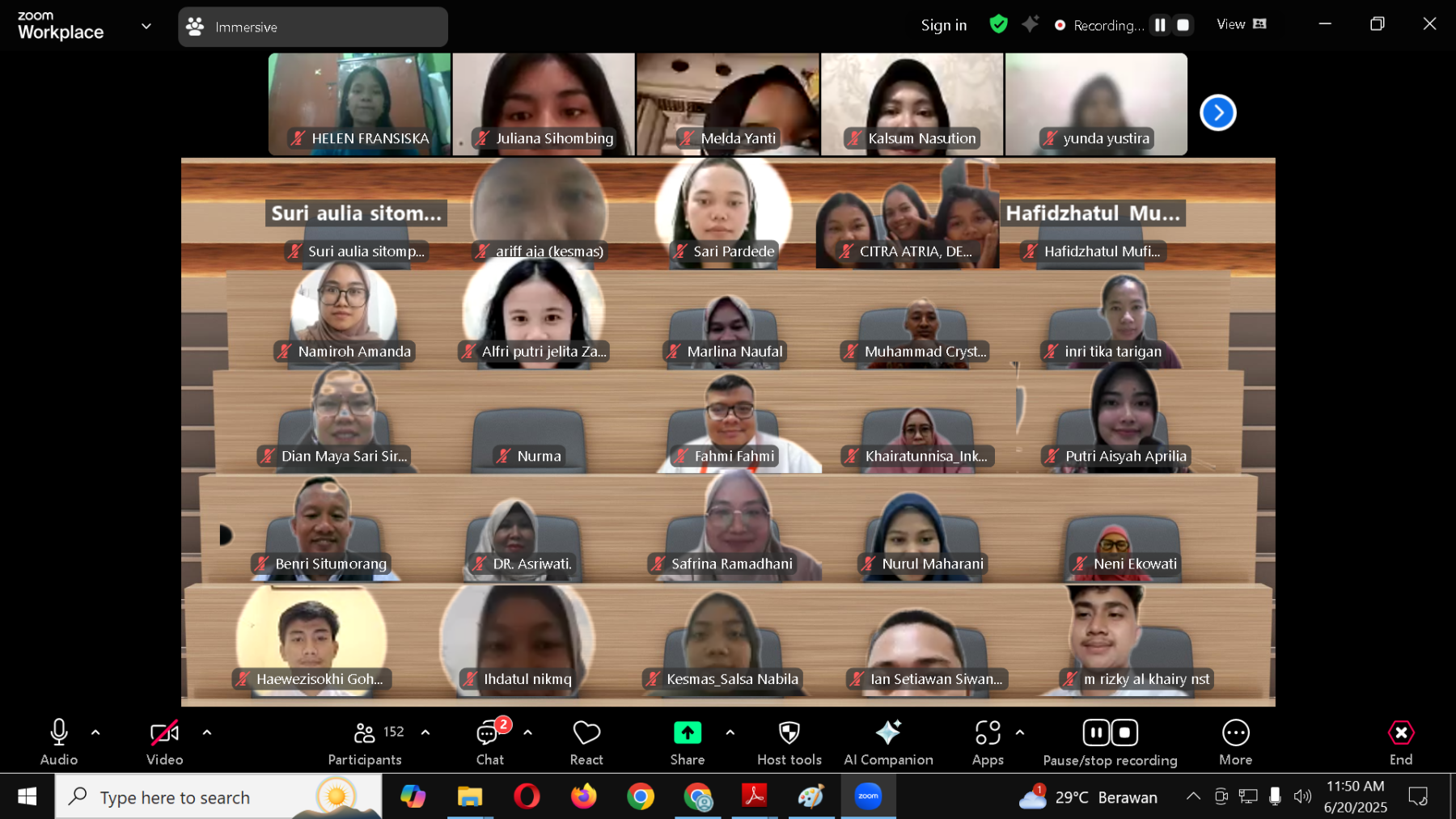Open the View layout menu

point(1241,24)
